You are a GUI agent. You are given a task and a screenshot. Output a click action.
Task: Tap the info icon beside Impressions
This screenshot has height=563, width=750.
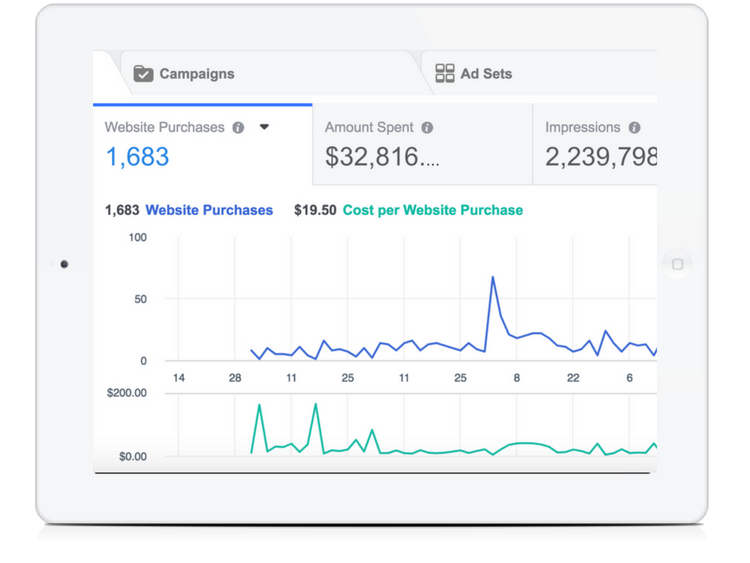634,128
